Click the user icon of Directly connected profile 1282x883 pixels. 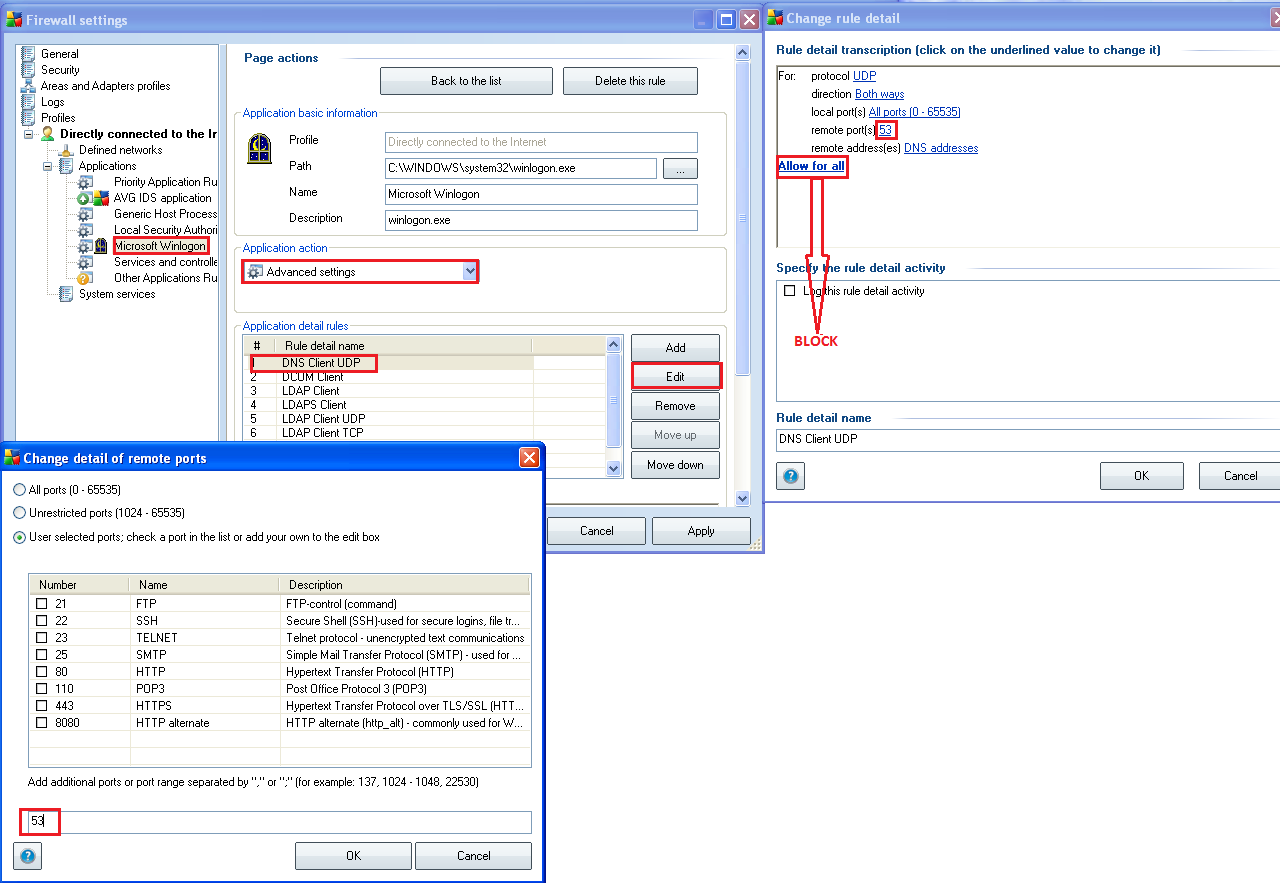[47, 134]
